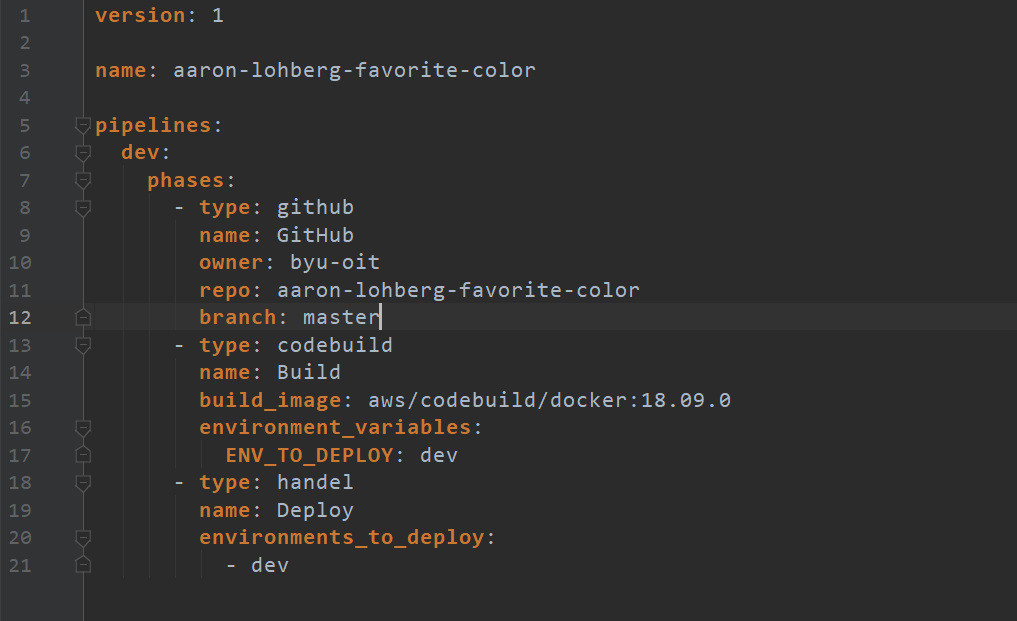1017x621 pixels.
Task: Fold the codebuild type block on line 13
Action: click(x=82, y=345)
